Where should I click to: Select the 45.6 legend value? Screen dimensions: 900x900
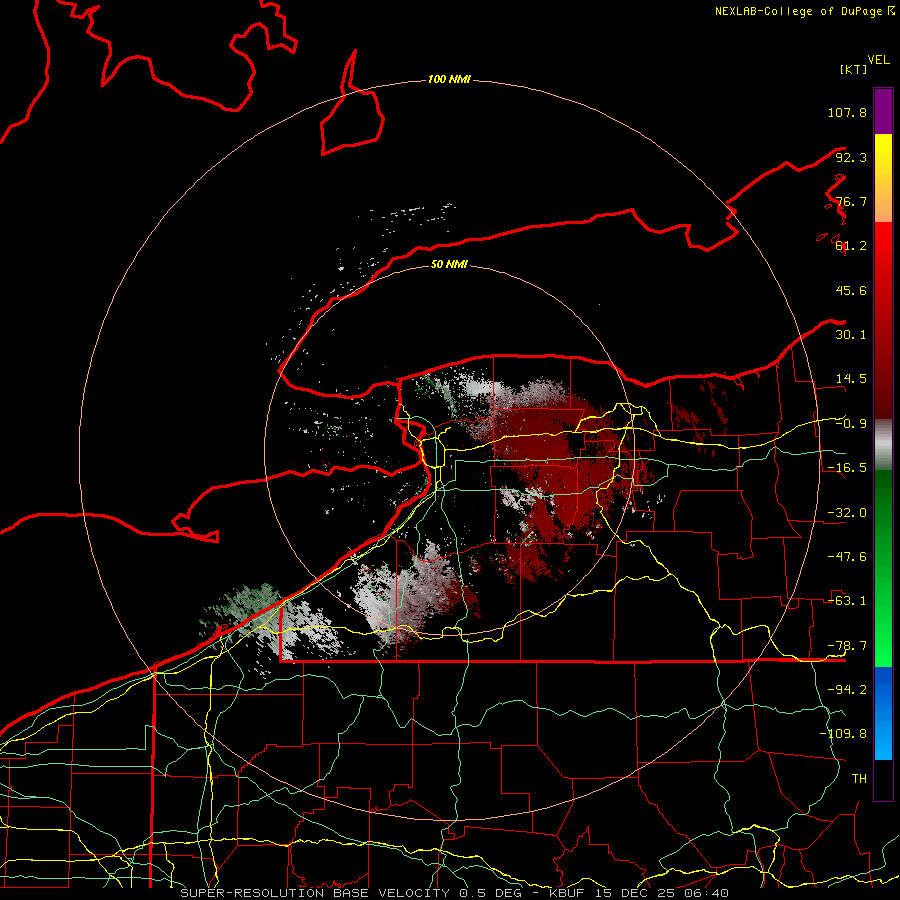point(851,290)
